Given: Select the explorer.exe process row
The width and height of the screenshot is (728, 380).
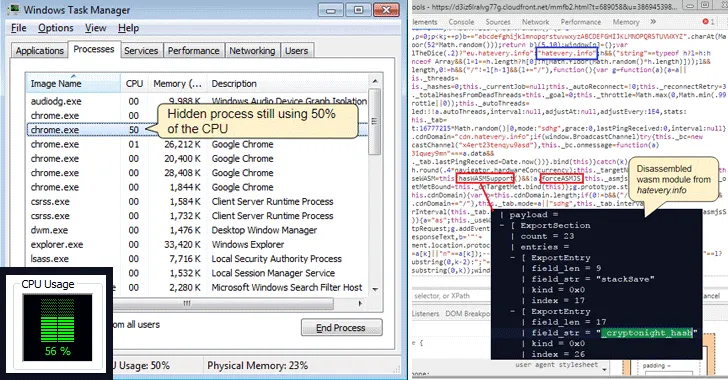Looking at the screenshot, I should (197, 245).
